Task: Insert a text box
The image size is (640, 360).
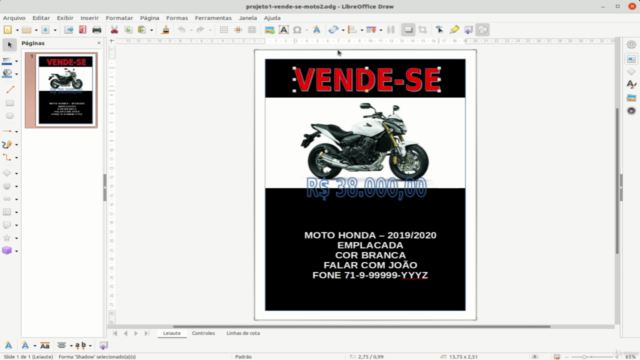Action: [x=283, y=30]
